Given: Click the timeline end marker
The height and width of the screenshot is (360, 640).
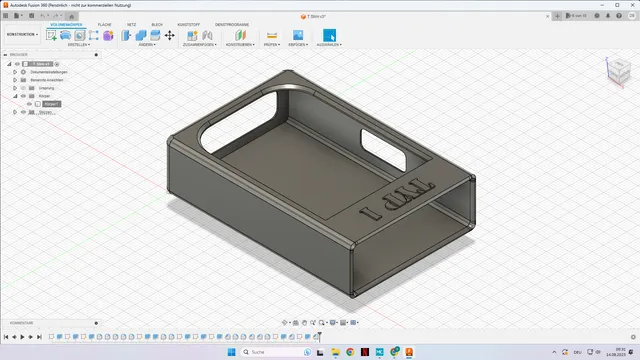Looking at the screenshot, I should [320, 336].
